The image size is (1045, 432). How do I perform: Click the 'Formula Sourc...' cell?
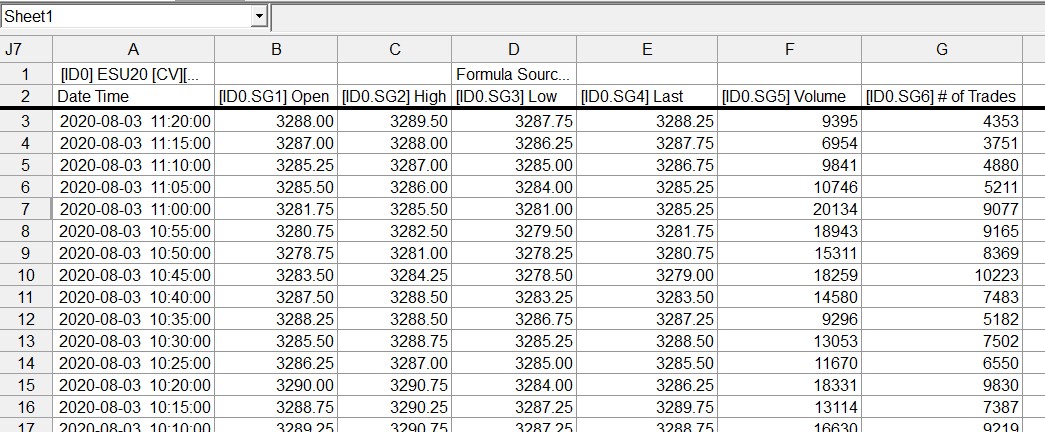[x=514, y=74]
